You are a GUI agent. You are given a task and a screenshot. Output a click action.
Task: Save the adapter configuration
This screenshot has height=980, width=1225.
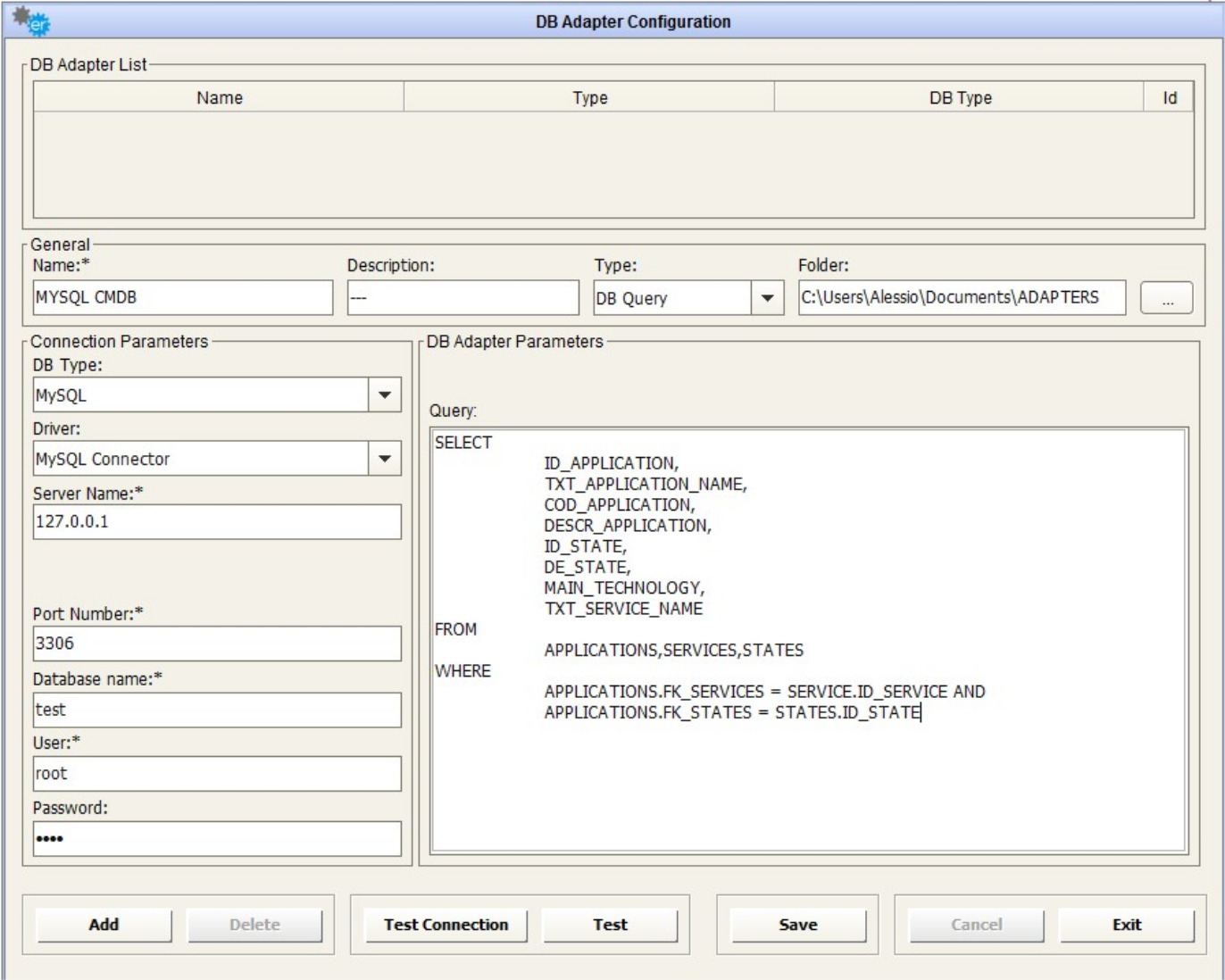pyautogui.click(x=797, y=925)
